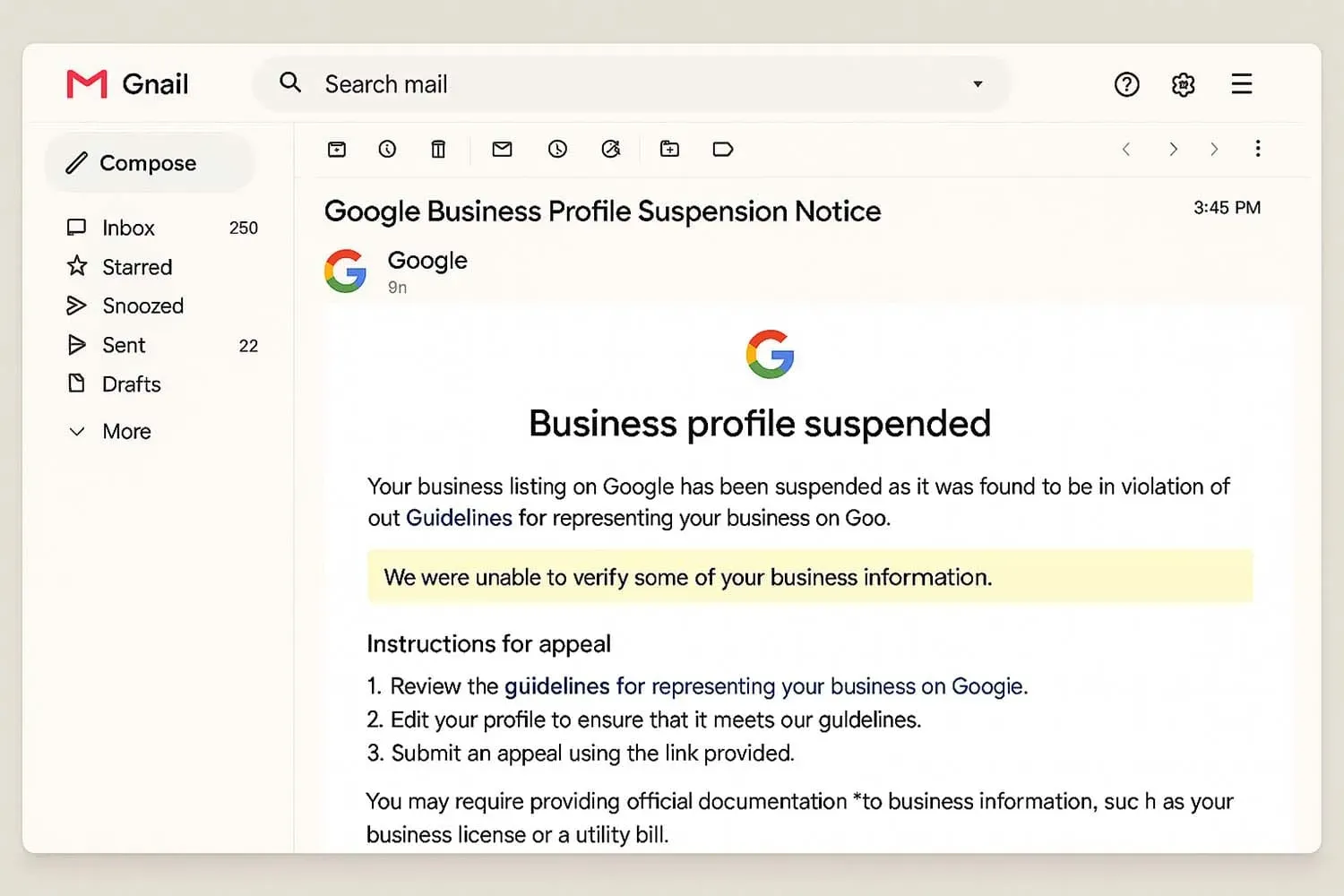Add this email to Tasks
The image size is (1344, 896).
coord(613,149)
